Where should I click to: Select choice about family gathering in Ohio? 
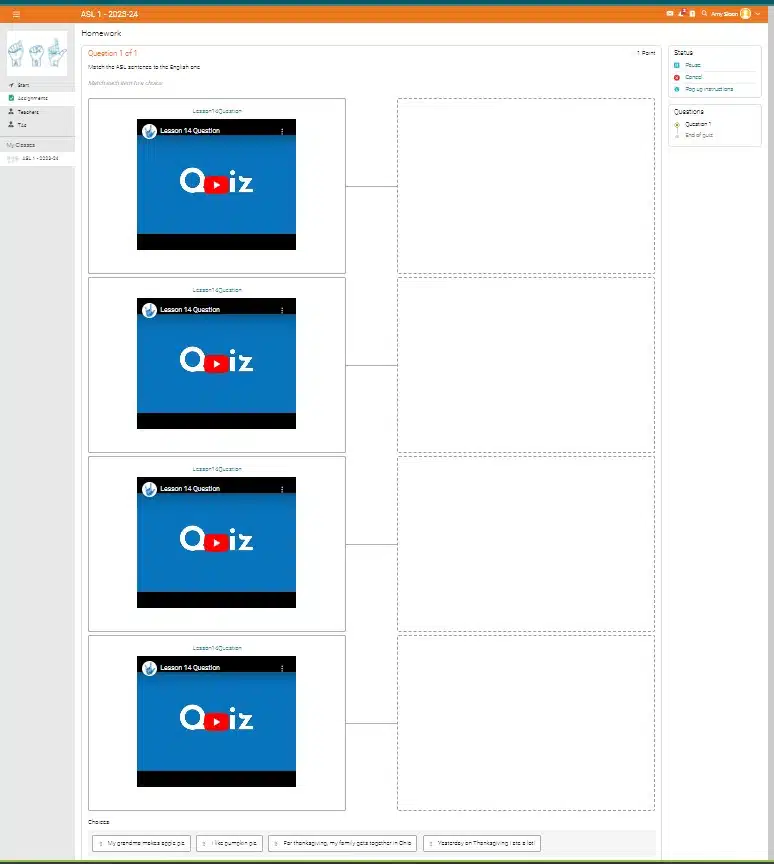[x=343, y=843]
